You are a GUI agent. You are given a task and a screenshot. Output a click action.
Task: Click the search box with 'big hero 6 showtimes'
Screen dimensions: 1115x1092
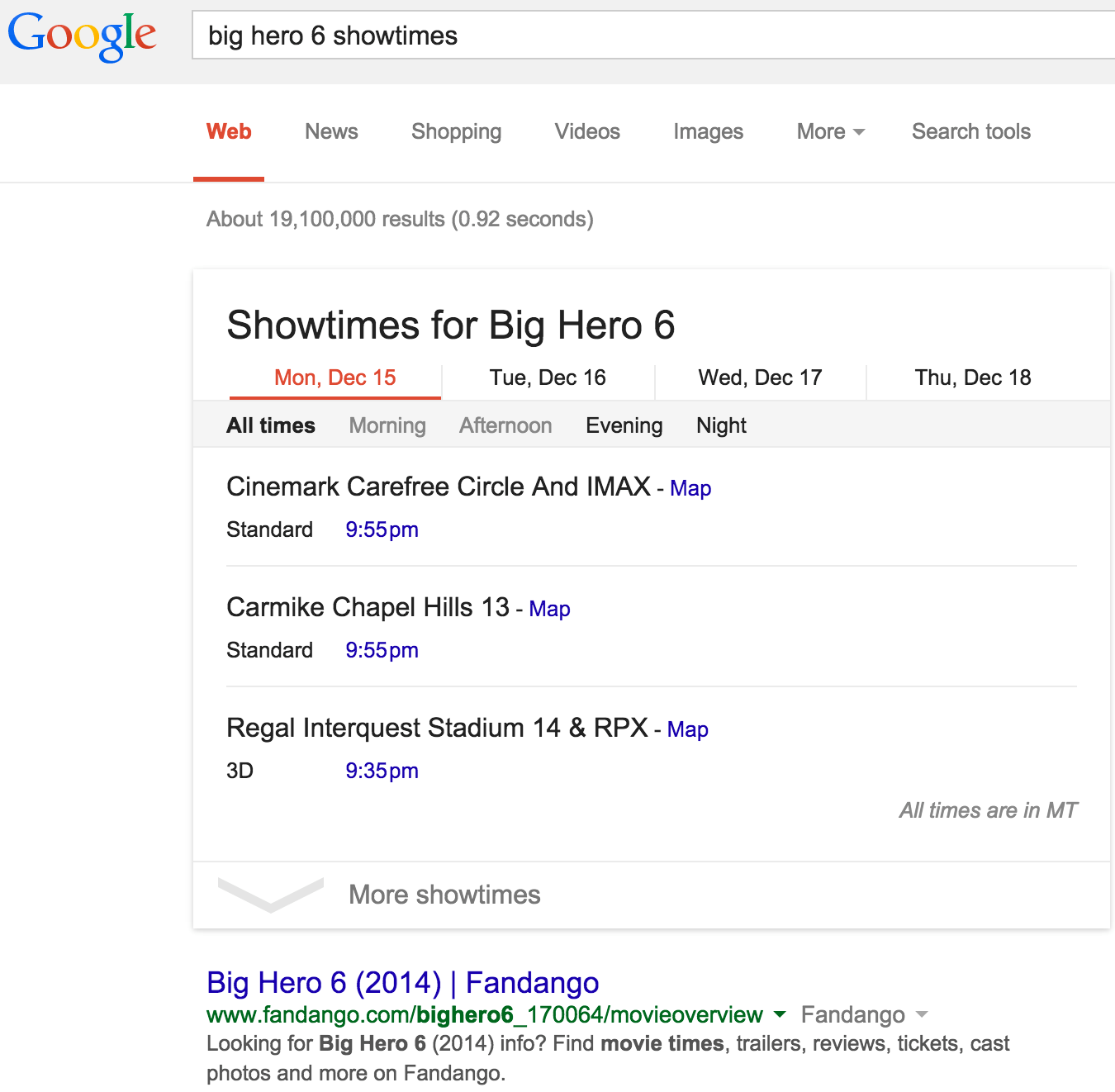(653, 36)
